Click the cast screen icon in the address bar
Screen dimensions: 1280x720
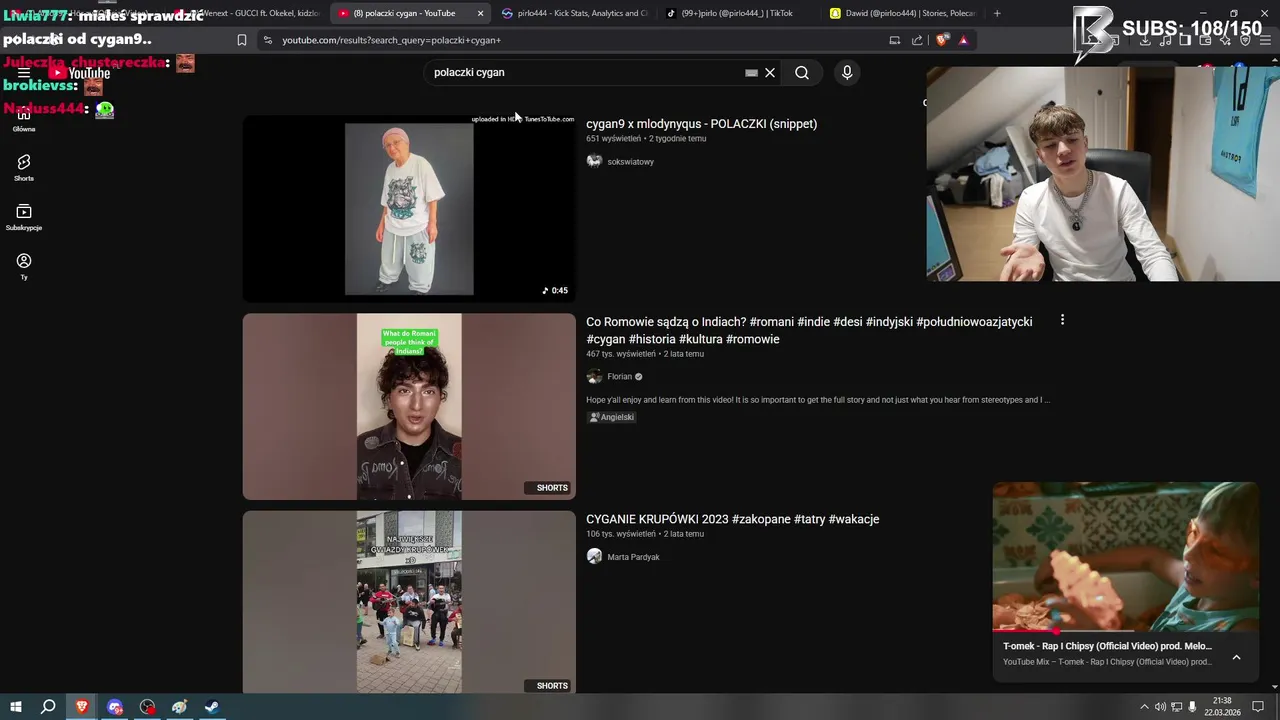point(895,40)
